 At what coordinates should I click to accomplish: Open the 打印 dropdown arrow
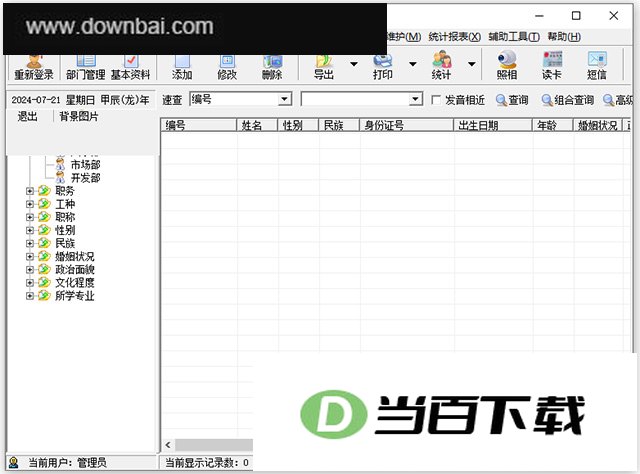[413, 64]
